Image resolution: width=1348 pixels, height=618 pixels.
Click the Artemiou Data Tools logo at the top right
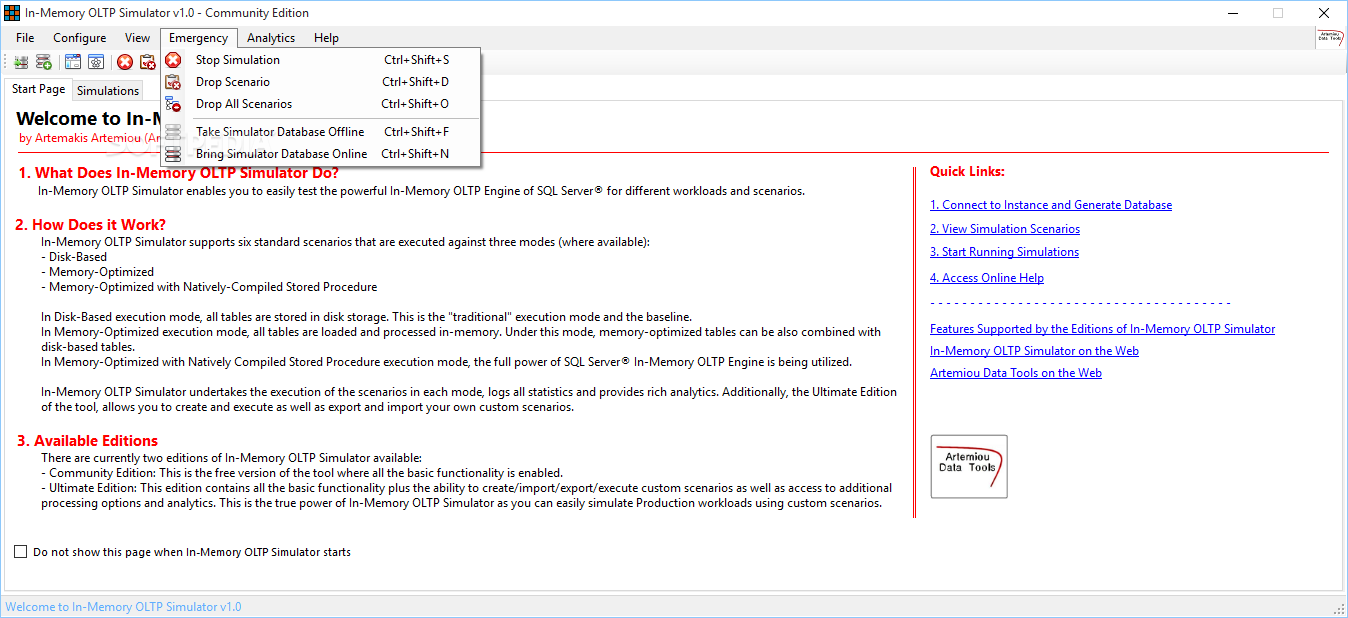click(1330, 38)
